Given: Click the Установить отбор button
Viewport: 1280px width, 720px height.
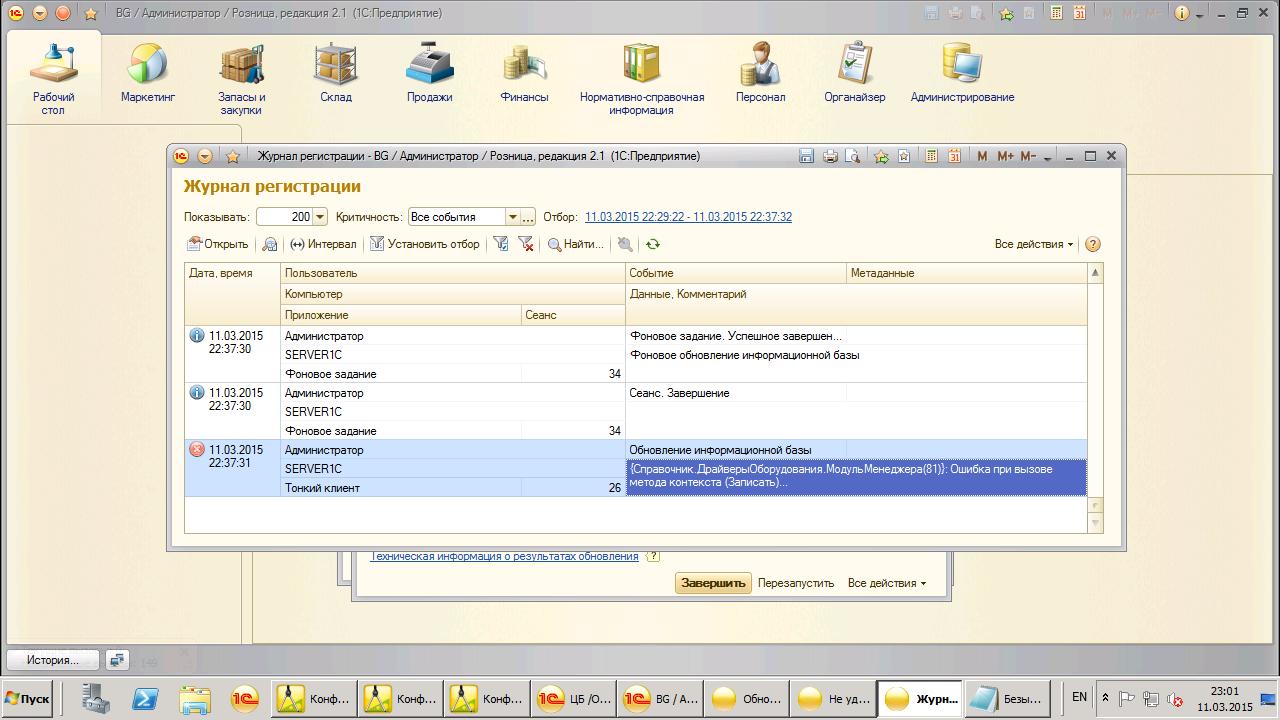Looking at the screenshot, I should tap(425, 244).
